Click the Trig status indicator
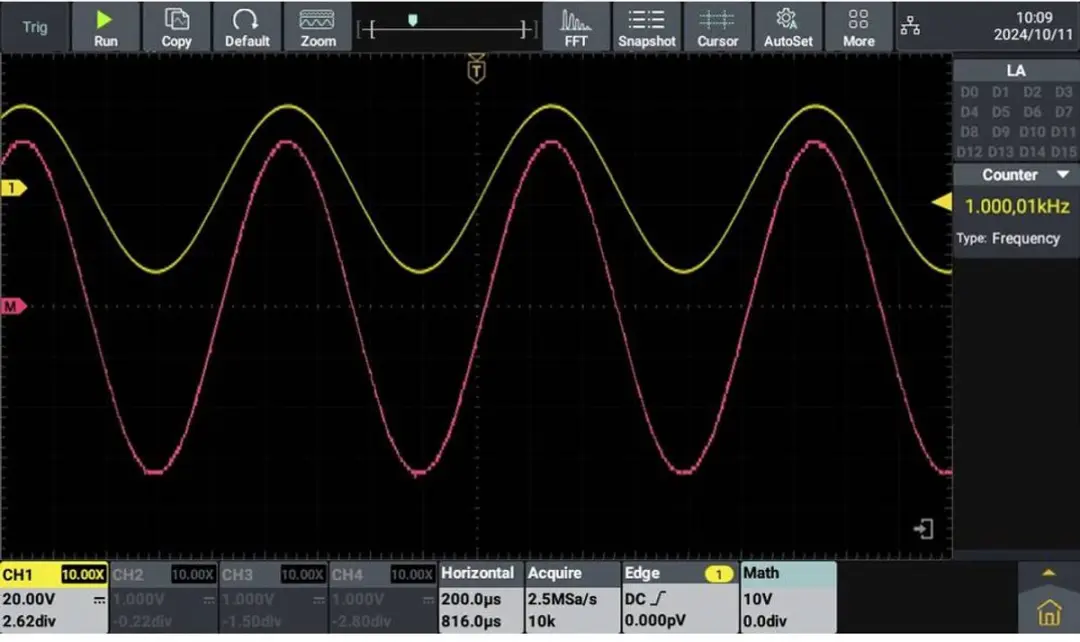This screenshot has width=1080, height=642. [34, 27]
